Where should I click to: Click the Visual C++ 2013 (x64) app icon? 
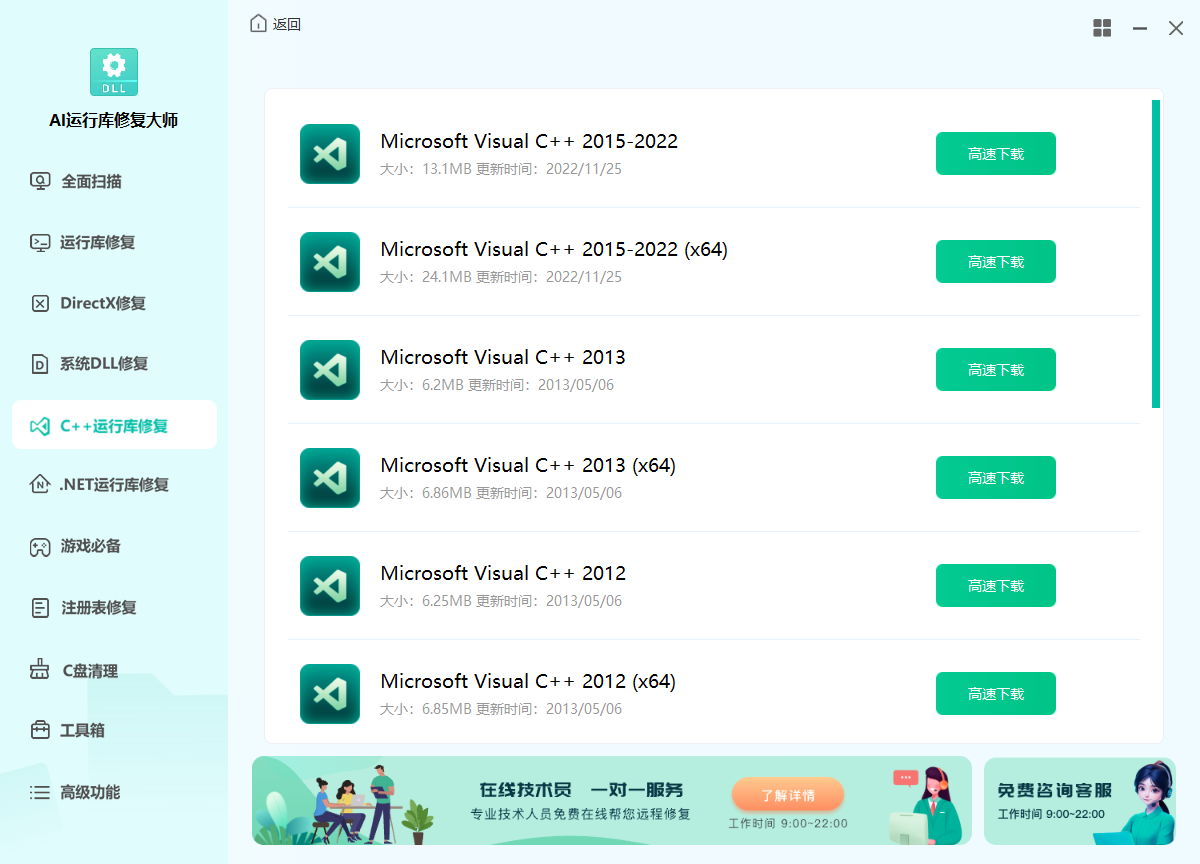coord(330,478)
